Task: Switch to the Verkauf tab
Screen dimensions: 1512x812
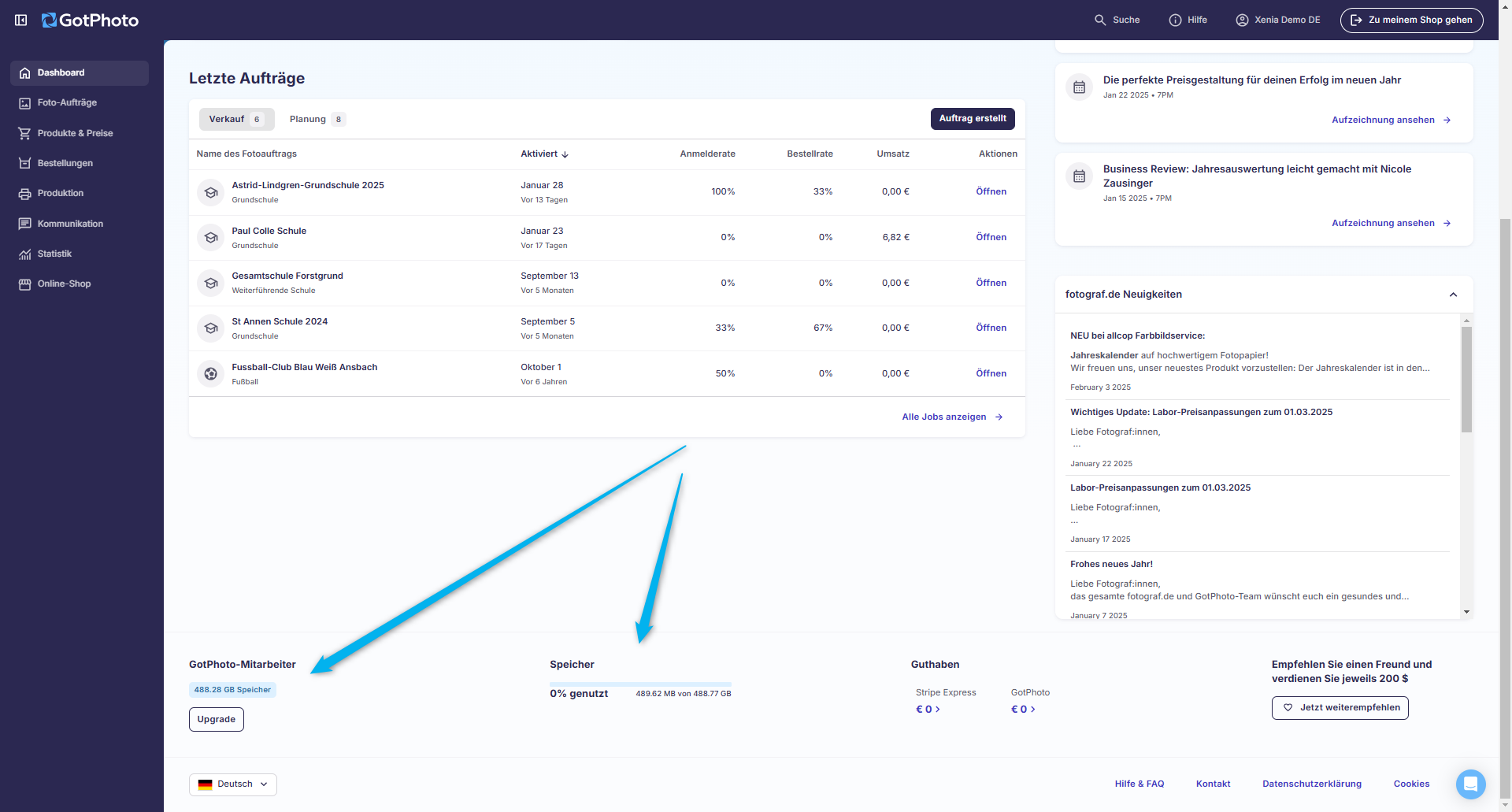Action: coord(236,119)
